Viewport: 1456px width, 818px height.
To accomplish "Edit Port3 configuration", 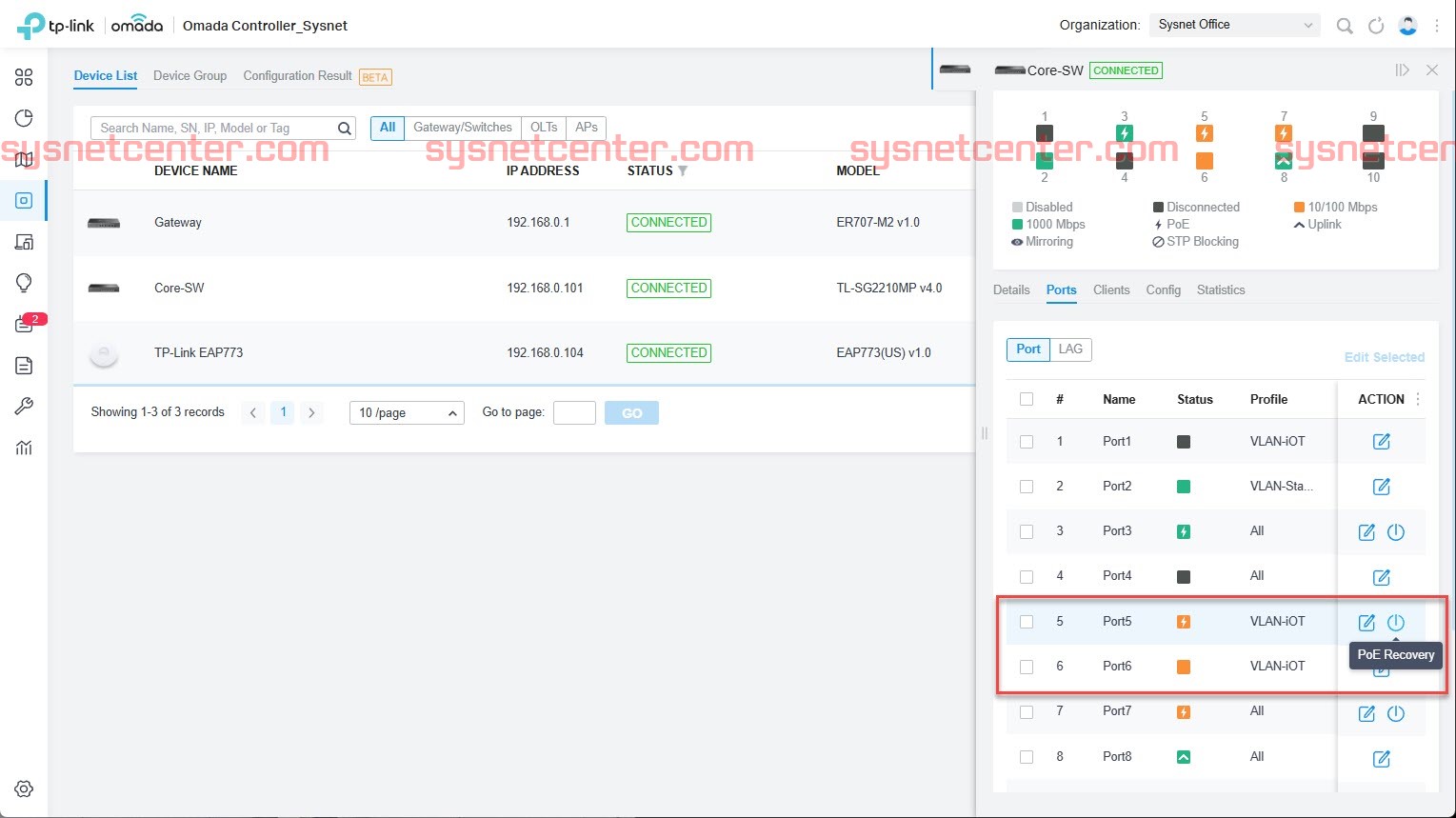I will point(1366,532).
